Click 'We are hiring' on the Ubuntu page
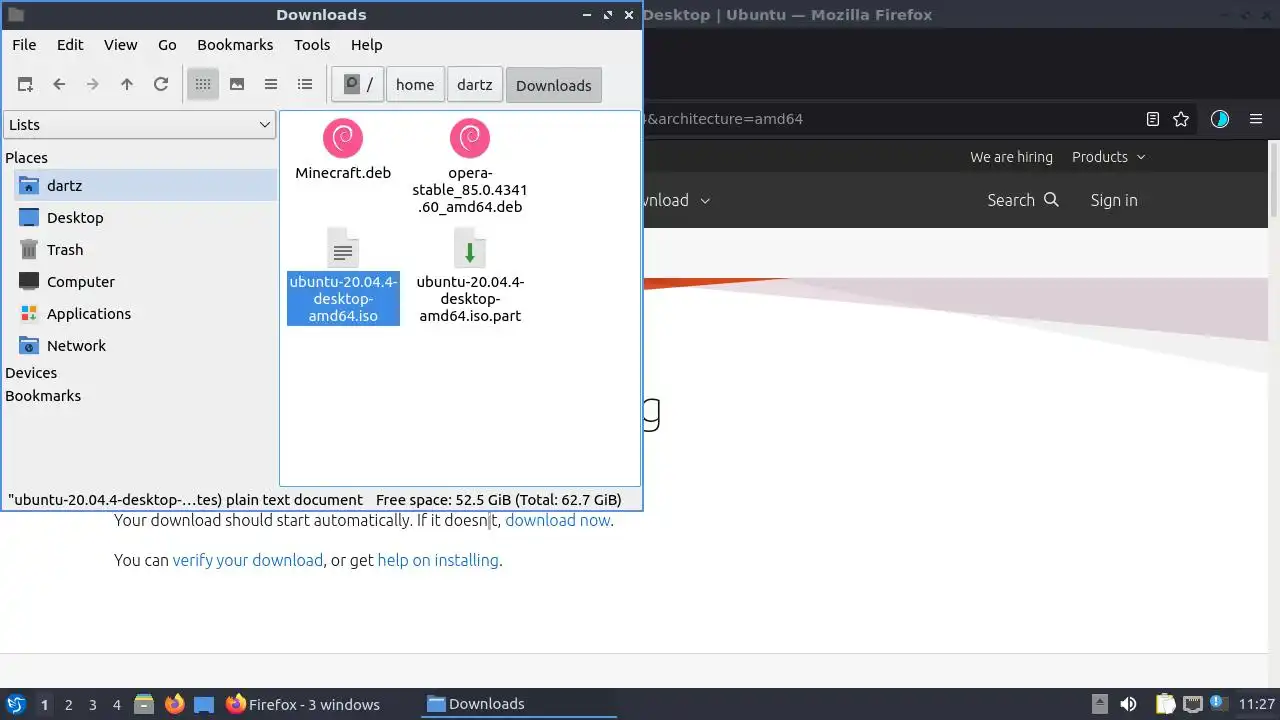Viewport: 1280px width, 720px height. [x=1011, y=157]
